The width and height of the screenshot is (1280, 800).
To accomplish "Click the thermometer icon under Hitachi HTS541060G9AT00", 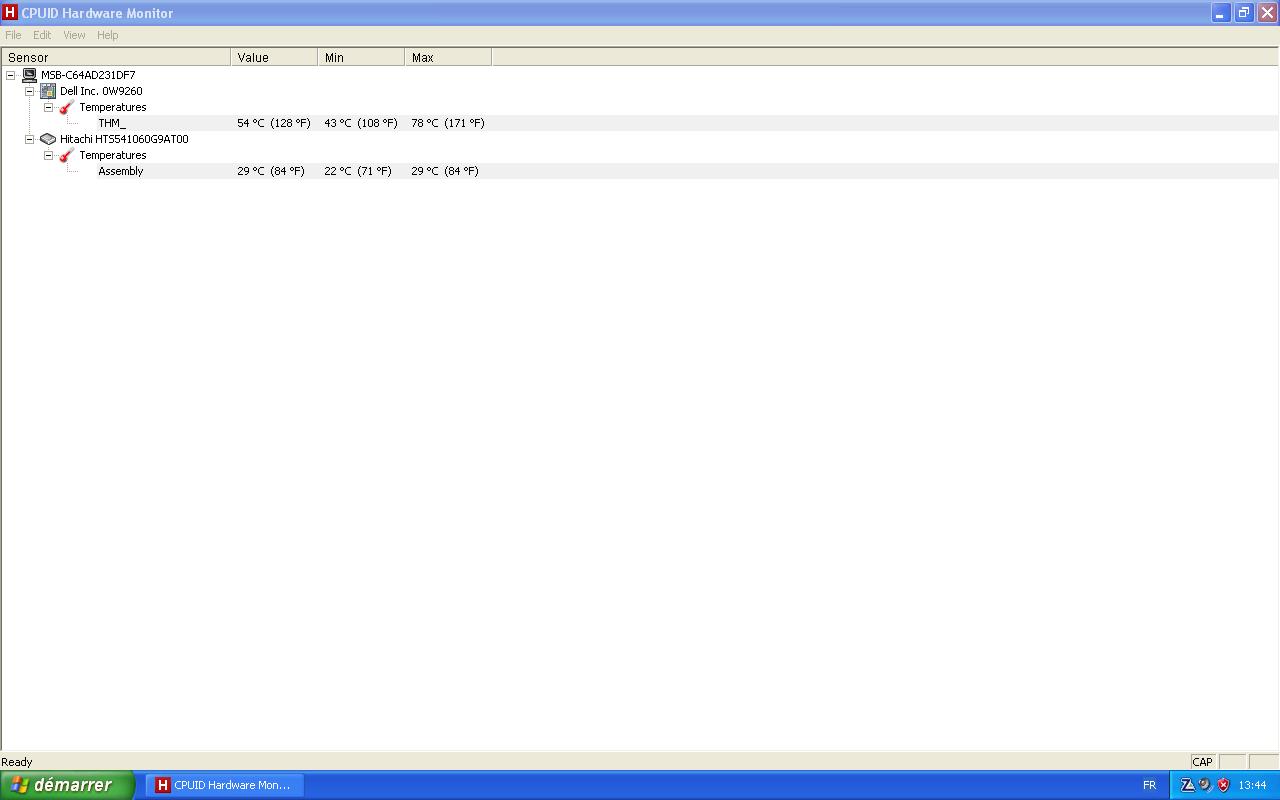I will 67,155.
